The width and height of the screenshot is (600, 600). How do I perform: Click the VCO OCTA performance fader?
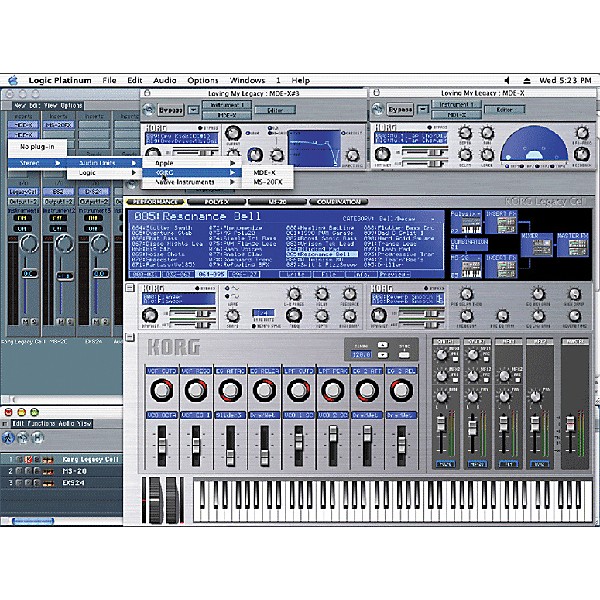pyautogui.click(x=162, y=445)
